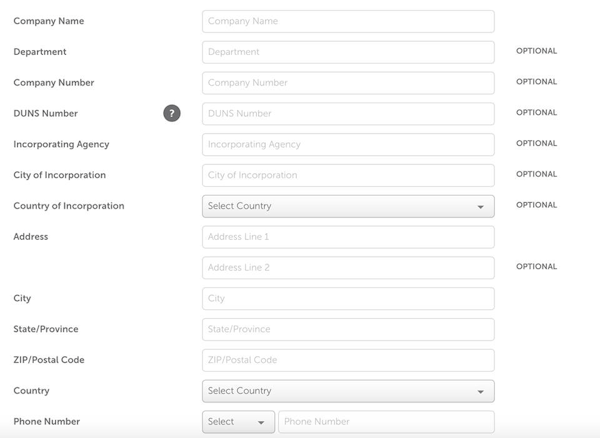The width and height of the screenshot is (600, 438).
Task: Click the arrow on the Country selector
Action: pyautogui.click(x=480, y=392)
